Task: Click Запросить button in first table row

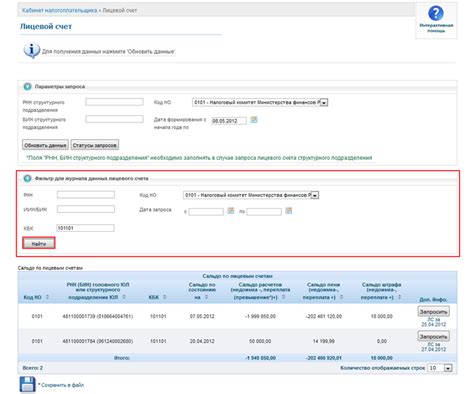Action: pos(433,312)
